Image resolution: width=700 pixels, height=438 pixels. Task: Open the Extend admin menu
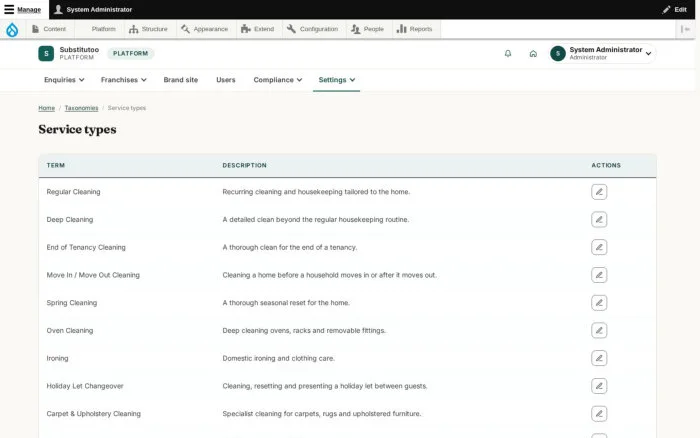258,29
